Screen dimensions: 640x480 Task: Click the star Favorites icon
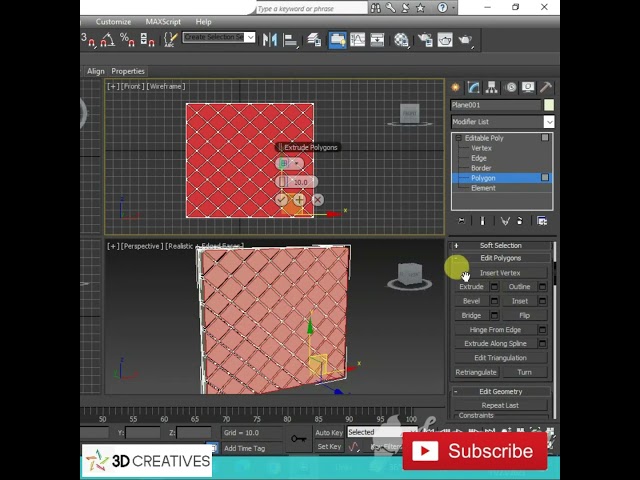point(420,8)
